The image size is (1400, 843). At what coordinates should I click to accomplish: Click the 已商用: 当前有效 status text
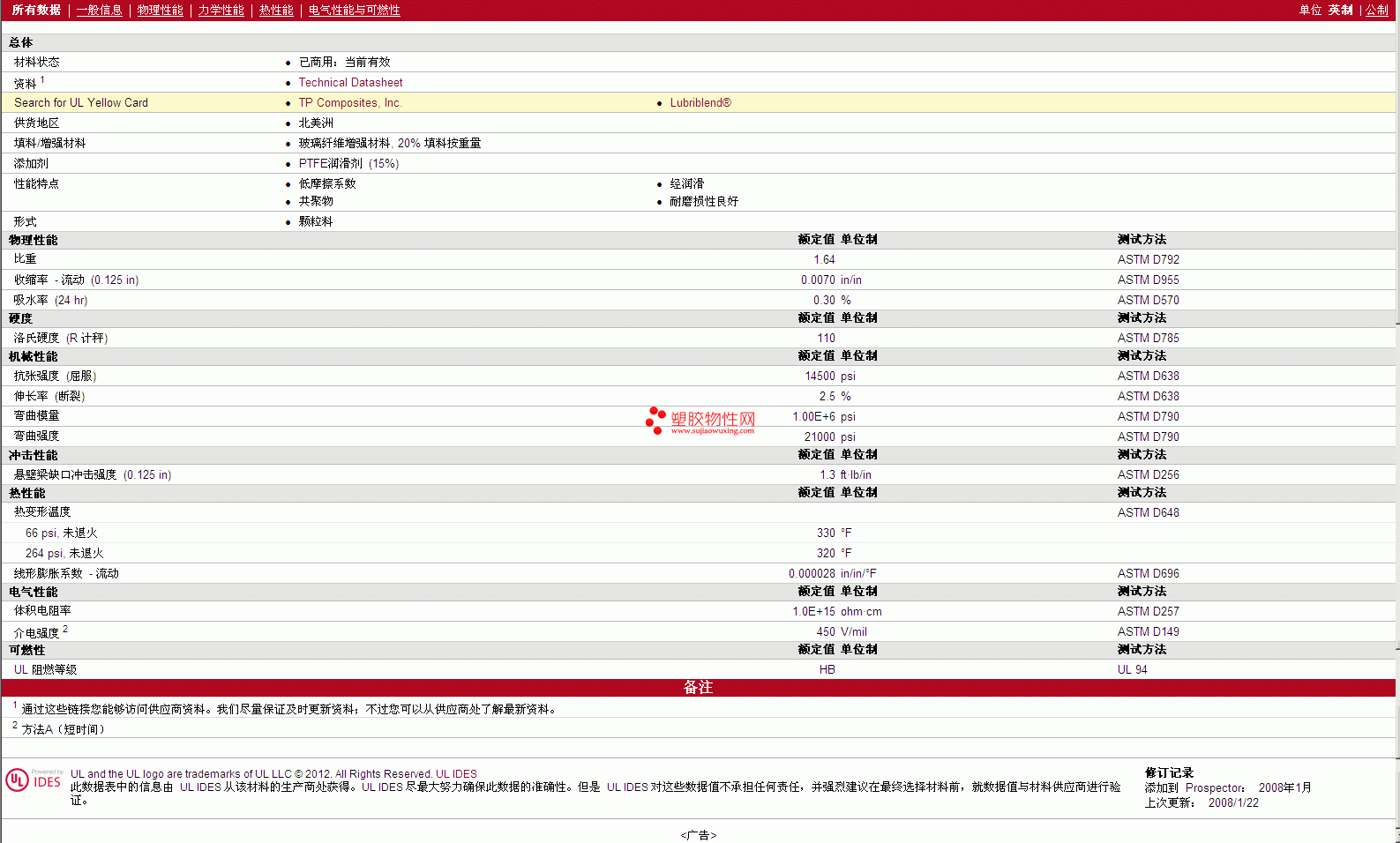[344, 63]
